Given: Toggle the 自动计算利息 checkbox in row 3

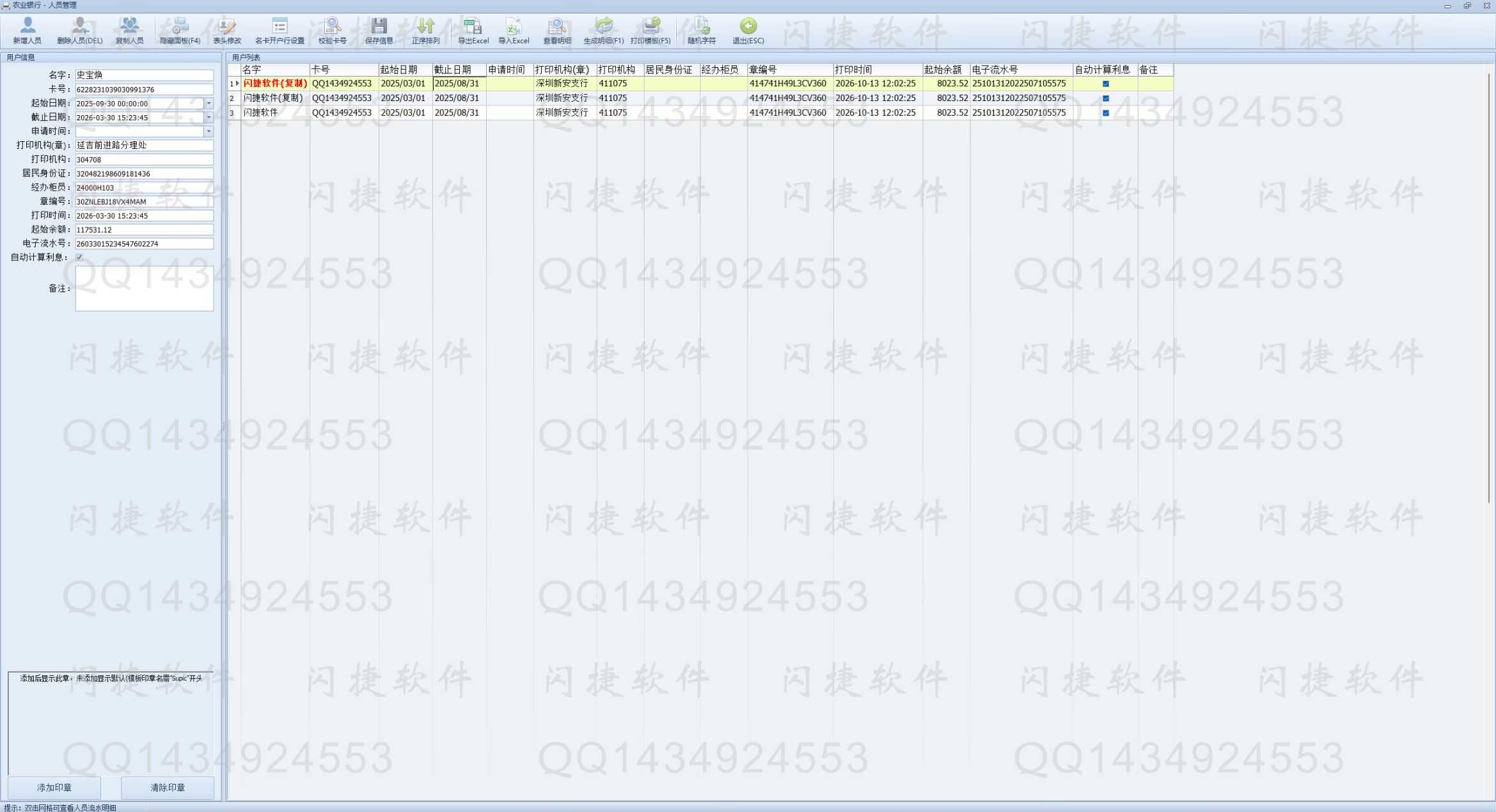Looking at the screenshot, I should 1105,113.
